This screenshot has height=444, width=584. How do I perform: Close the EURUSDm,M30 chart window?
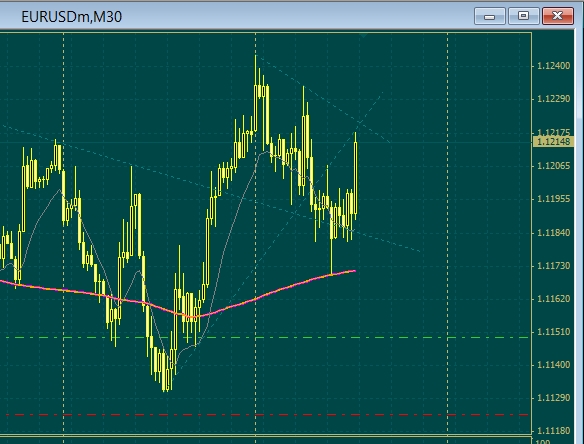(558, 16)
